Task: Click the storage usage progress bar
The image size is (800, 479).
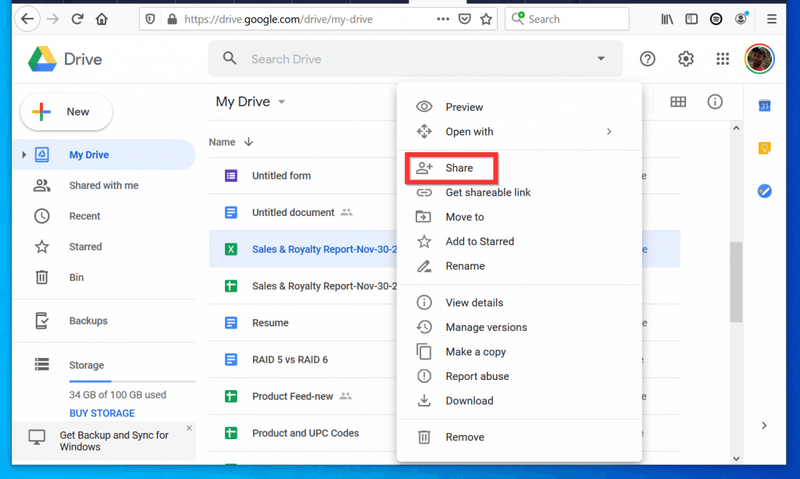Action: point(132,381)
